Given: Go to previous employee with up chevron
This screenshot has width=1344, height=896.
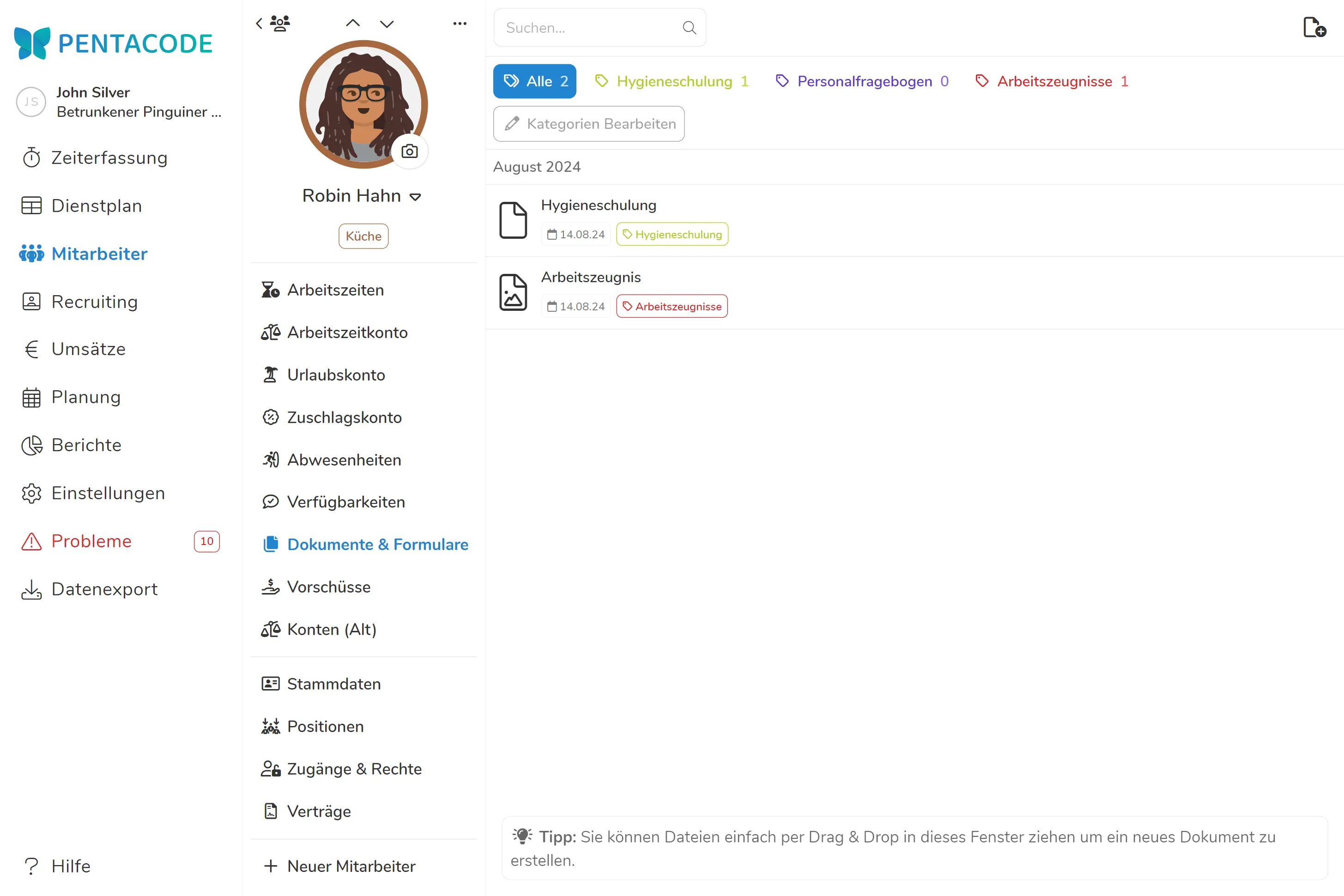Looking at the screenshot, I should [353, 24].
